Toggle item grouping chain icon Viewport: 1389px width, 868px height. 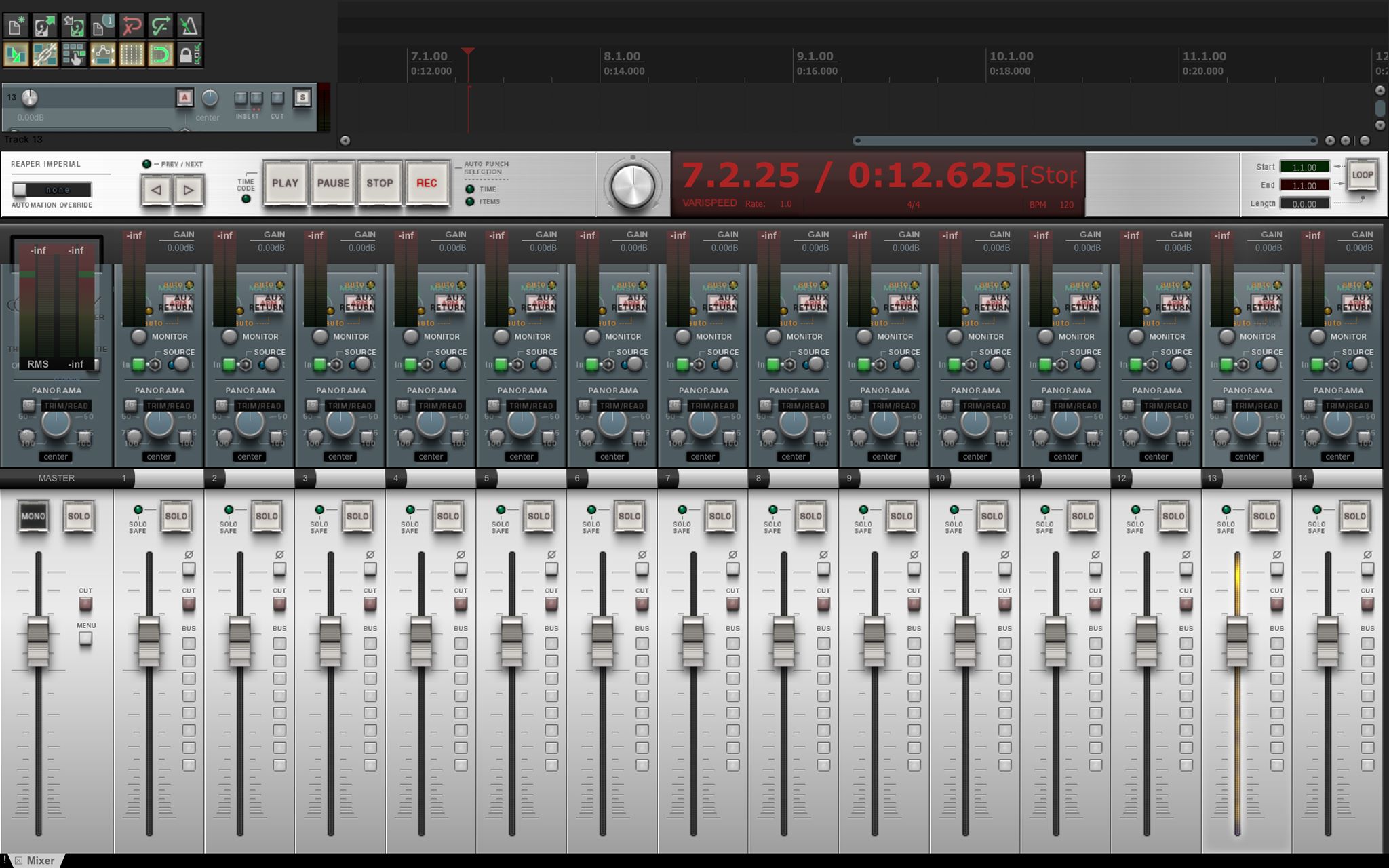click(x=45, y=55)
